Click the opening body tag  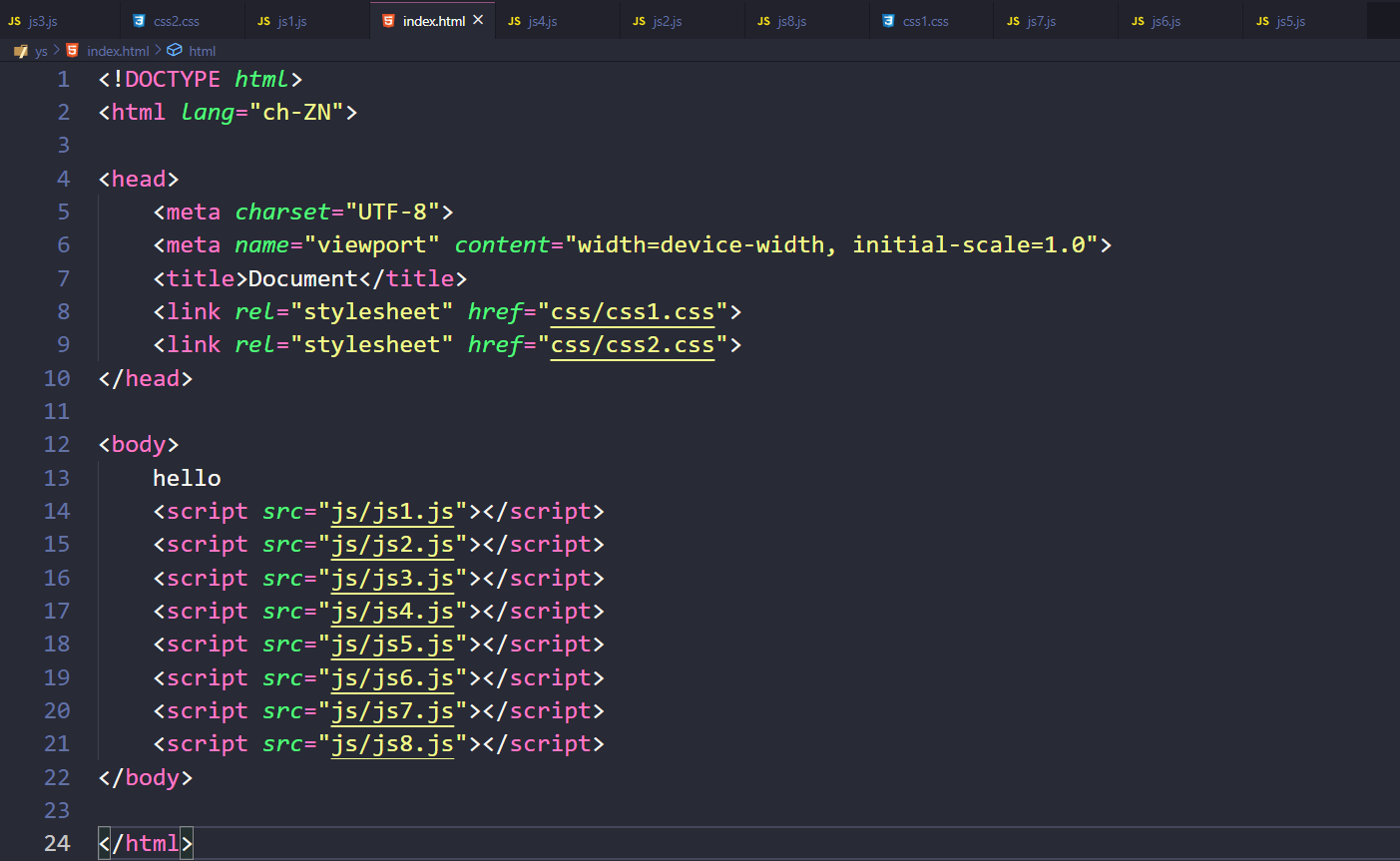tap(139, 445)
